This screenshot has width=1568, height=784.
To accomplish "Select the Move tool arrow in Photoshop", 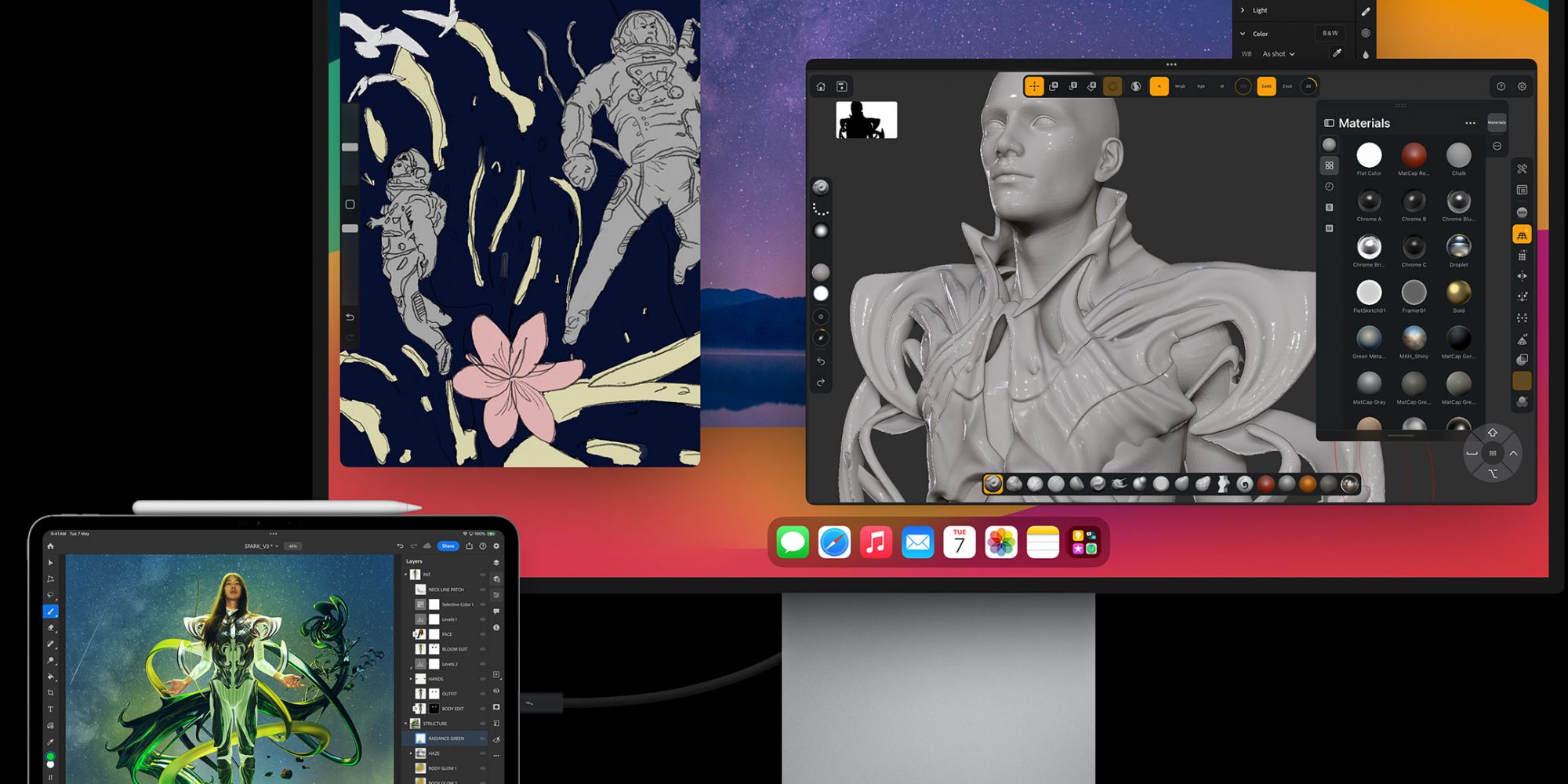I will (x=50, y=563).
